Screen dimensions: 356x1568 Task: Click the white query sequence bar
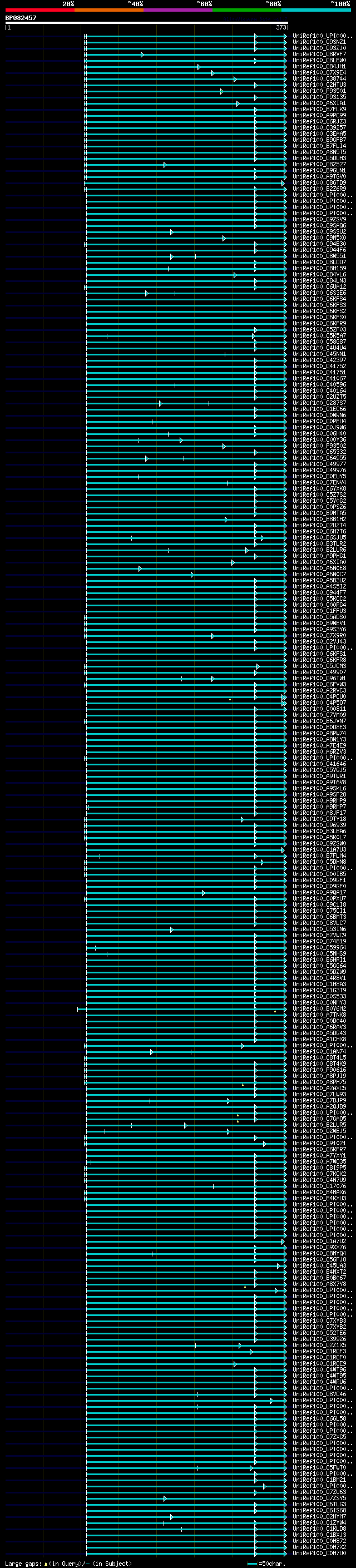tap(147, 22)
